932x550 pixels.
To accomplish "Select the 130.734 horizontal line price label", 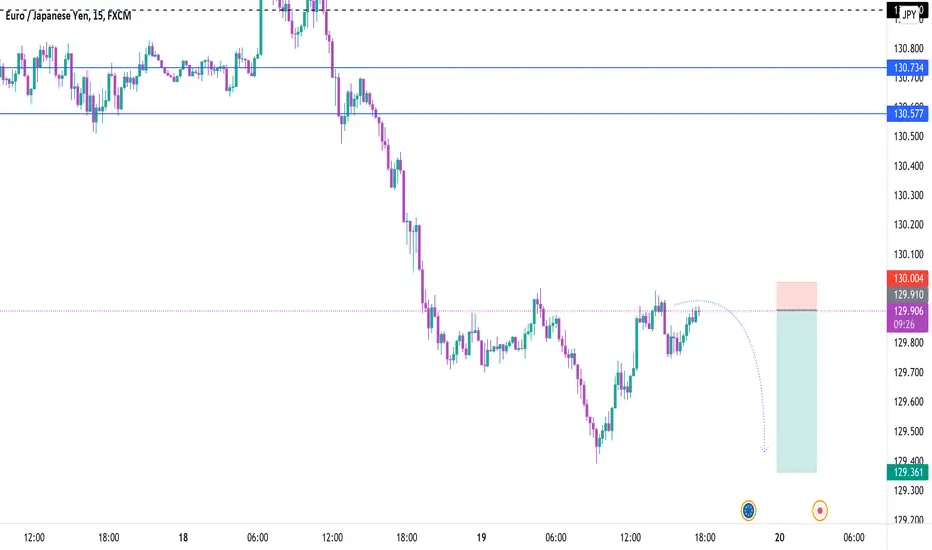I will 908,68.
